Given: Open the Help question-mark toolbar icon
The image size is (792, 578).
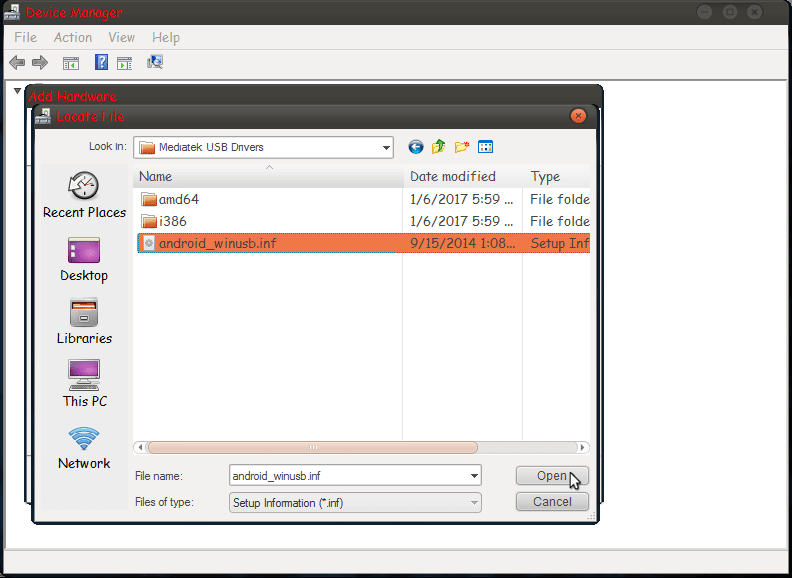Looking at the screenshot, I should [101, 62].
